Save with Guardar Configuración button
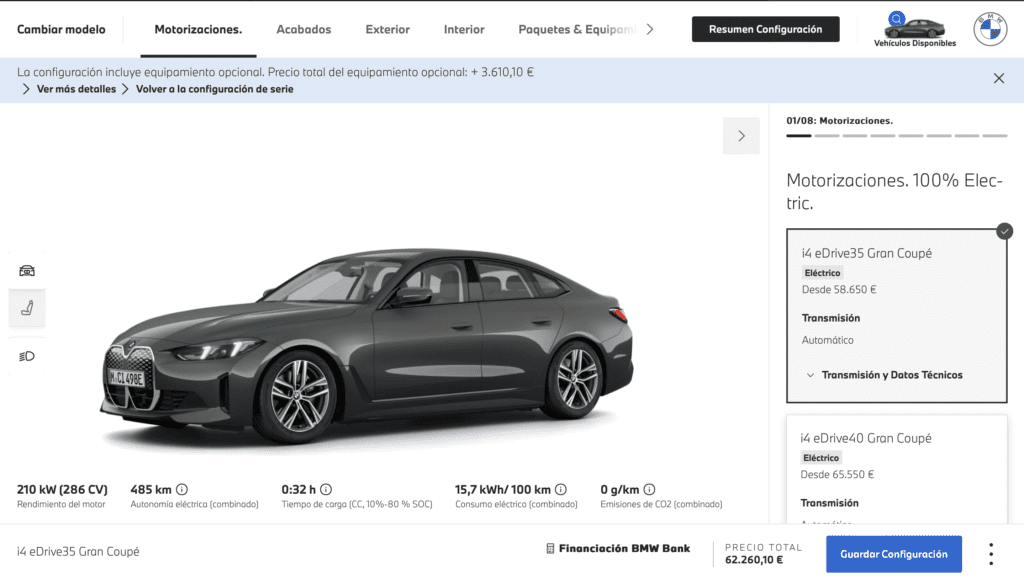This screenshot has height=584, width=1024. tap(893, 554)
